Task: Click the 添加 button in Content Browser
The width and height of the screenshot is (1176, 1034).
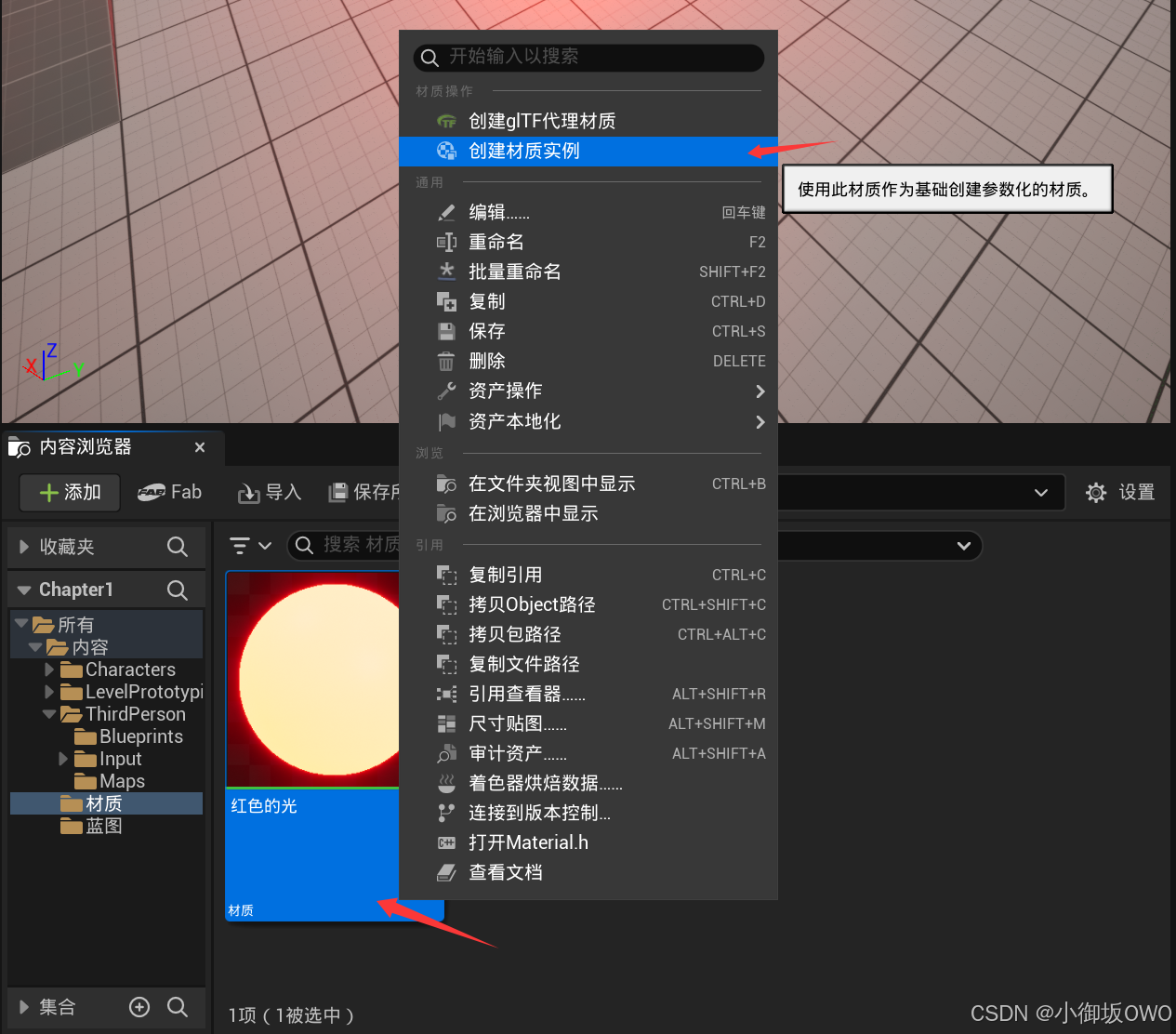Action: click(70, 492)
